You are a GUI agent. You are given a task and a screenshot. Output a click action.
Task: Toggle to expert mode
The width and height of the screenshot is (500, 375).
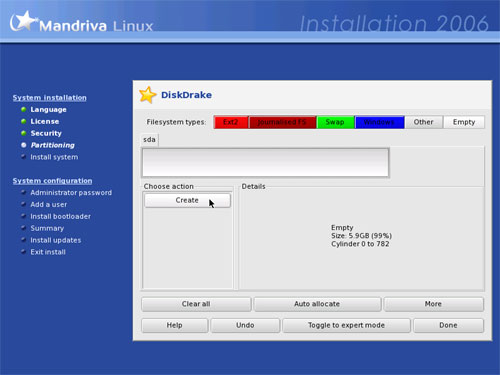(346, 325)
